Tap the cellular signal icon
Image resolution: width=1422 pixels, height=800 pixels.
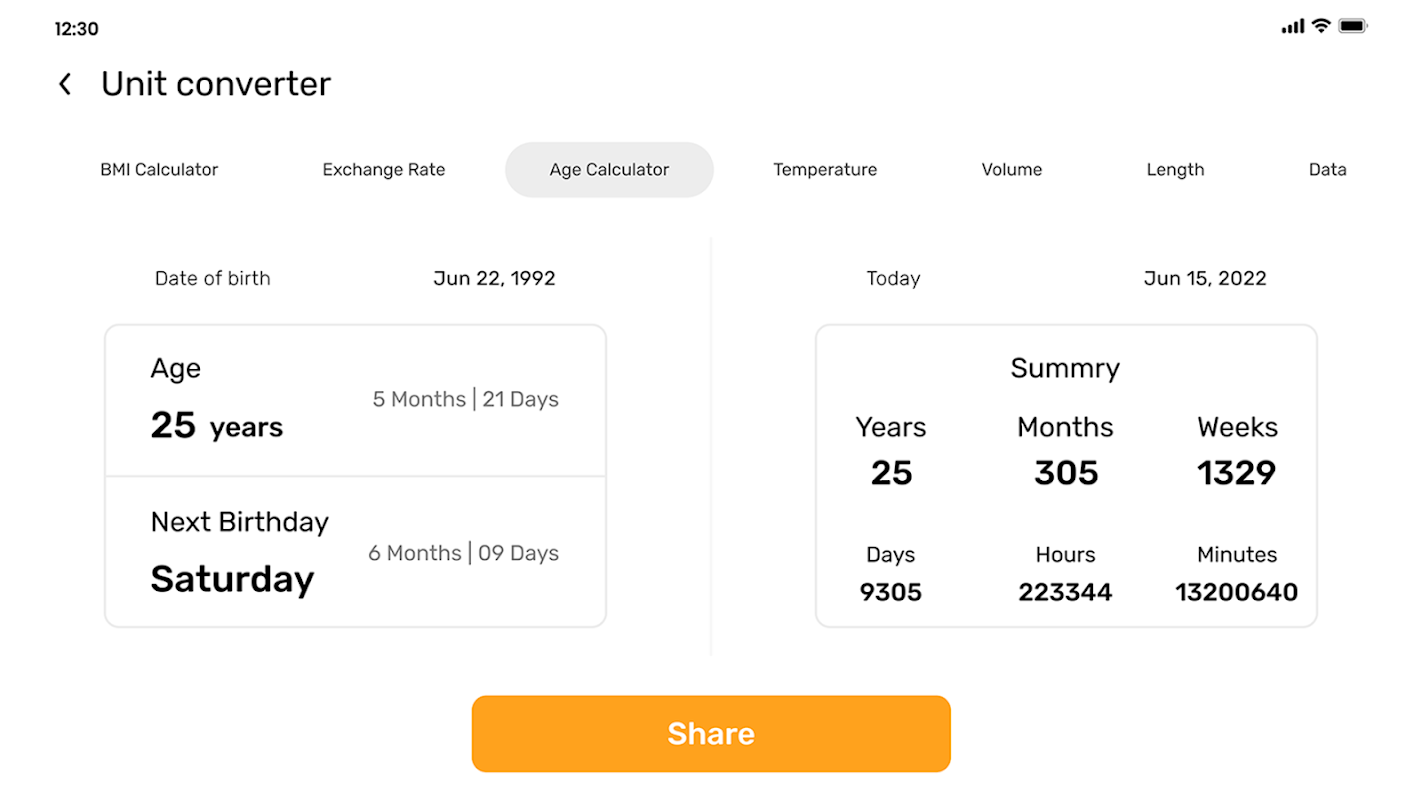coord(1292,27)
